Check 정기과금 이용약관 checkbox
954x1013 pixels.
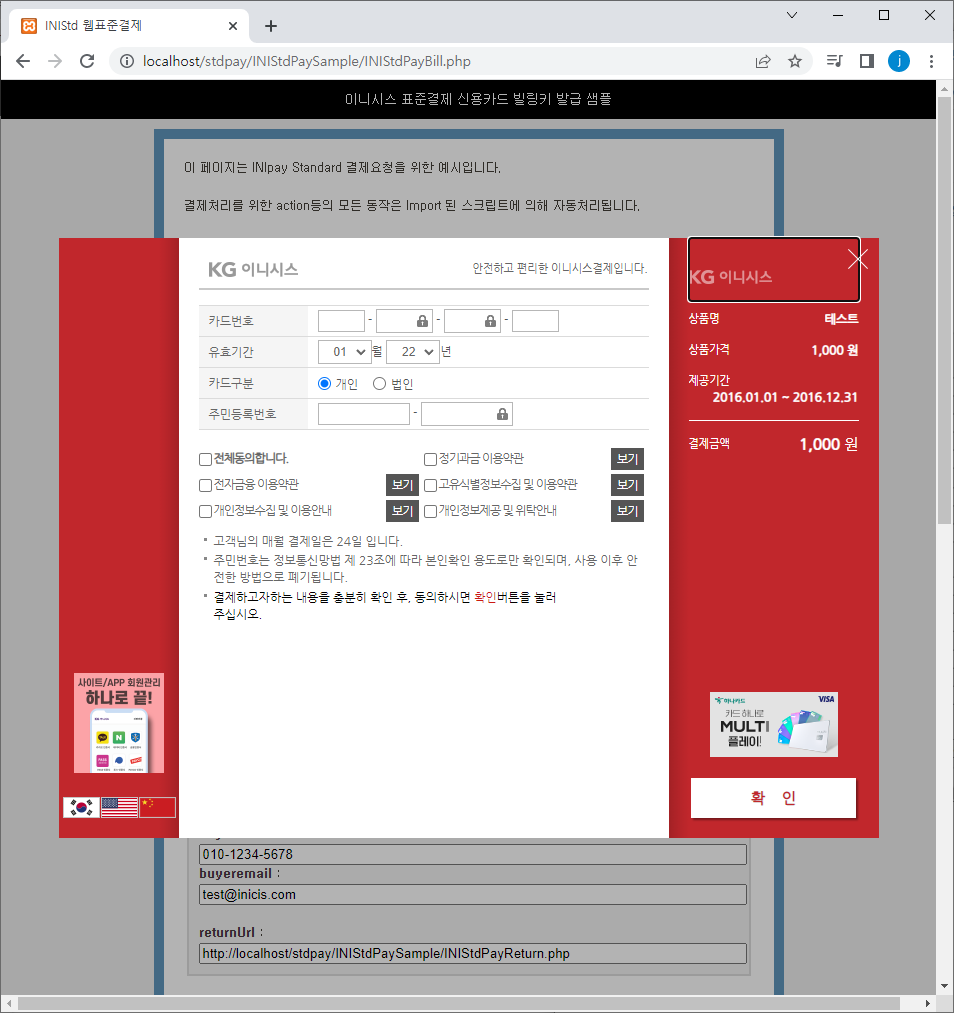click(430, 459)
